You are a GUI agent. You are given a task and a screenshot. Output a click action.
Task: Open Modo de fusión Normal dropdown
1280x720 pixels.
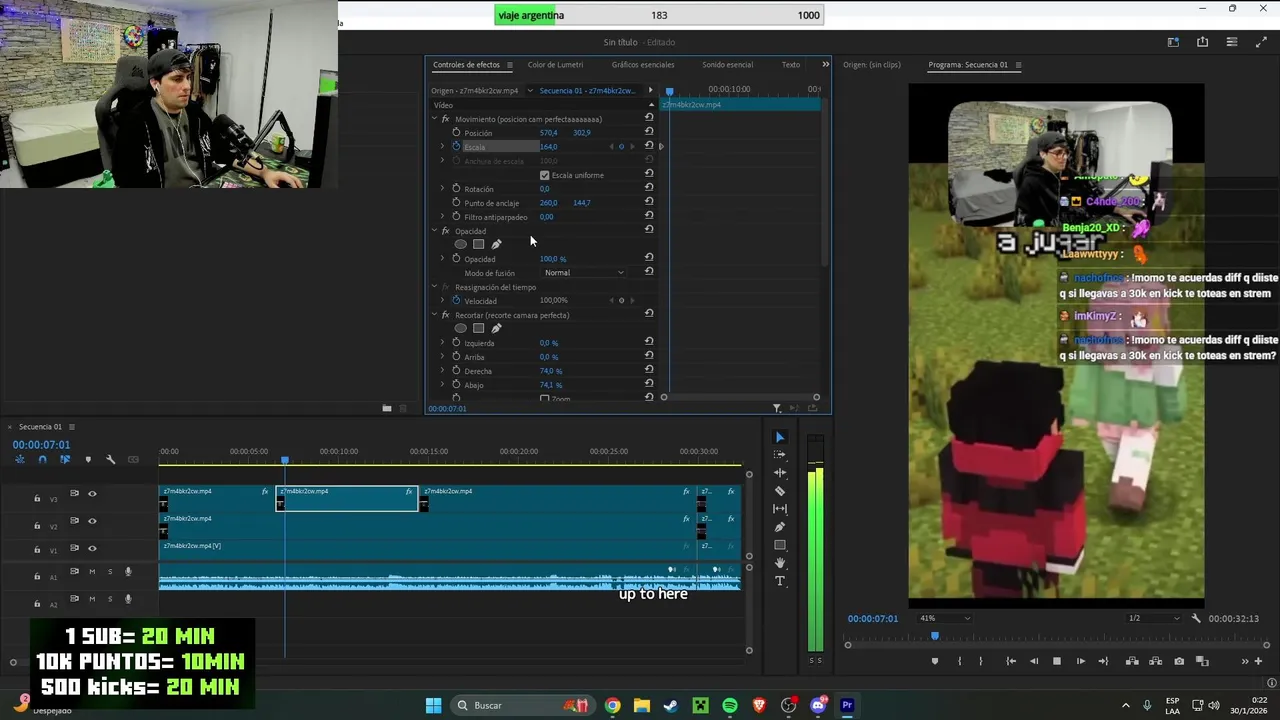point(584,272)
